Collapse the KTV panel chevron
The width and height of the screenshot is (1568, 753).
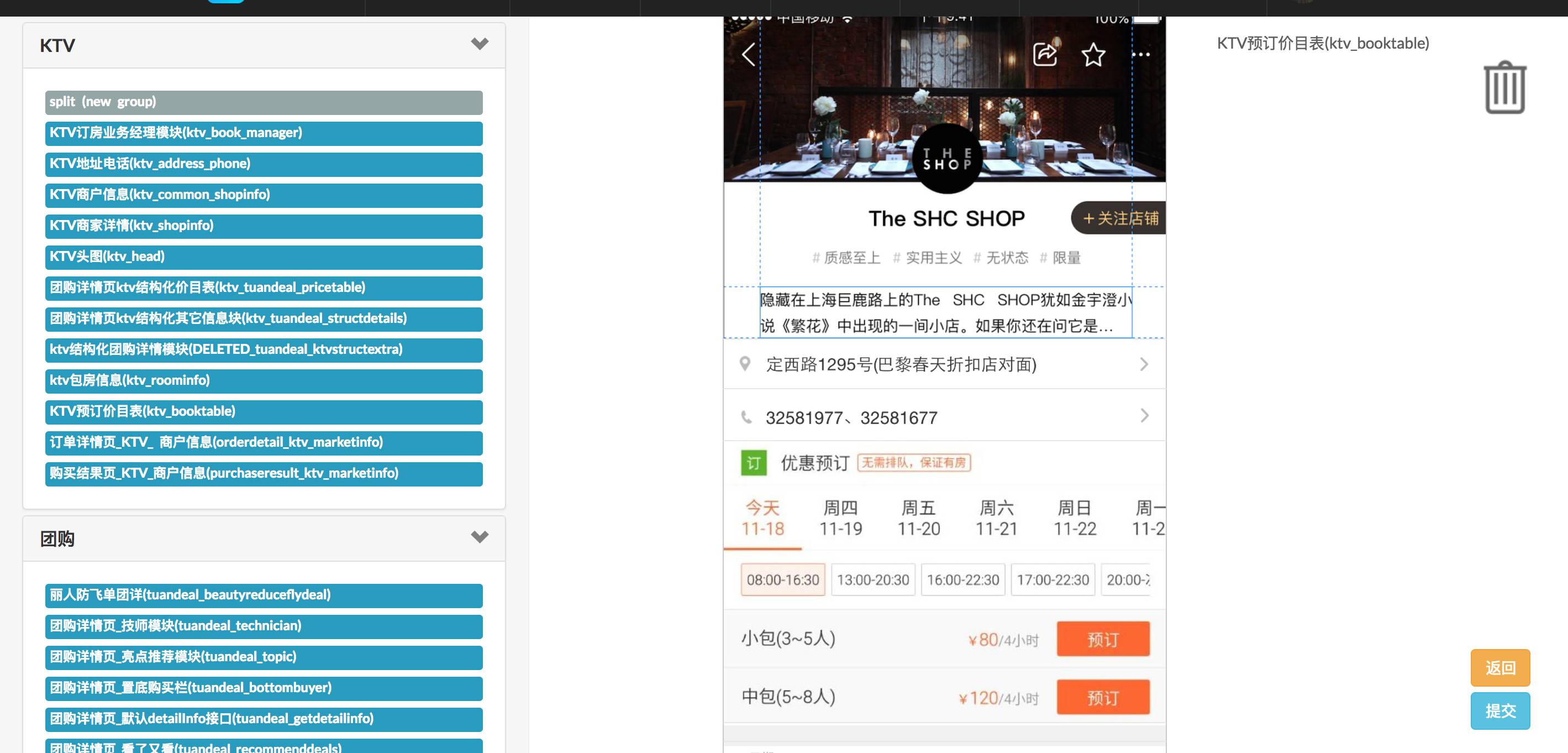tap(480, 44)
